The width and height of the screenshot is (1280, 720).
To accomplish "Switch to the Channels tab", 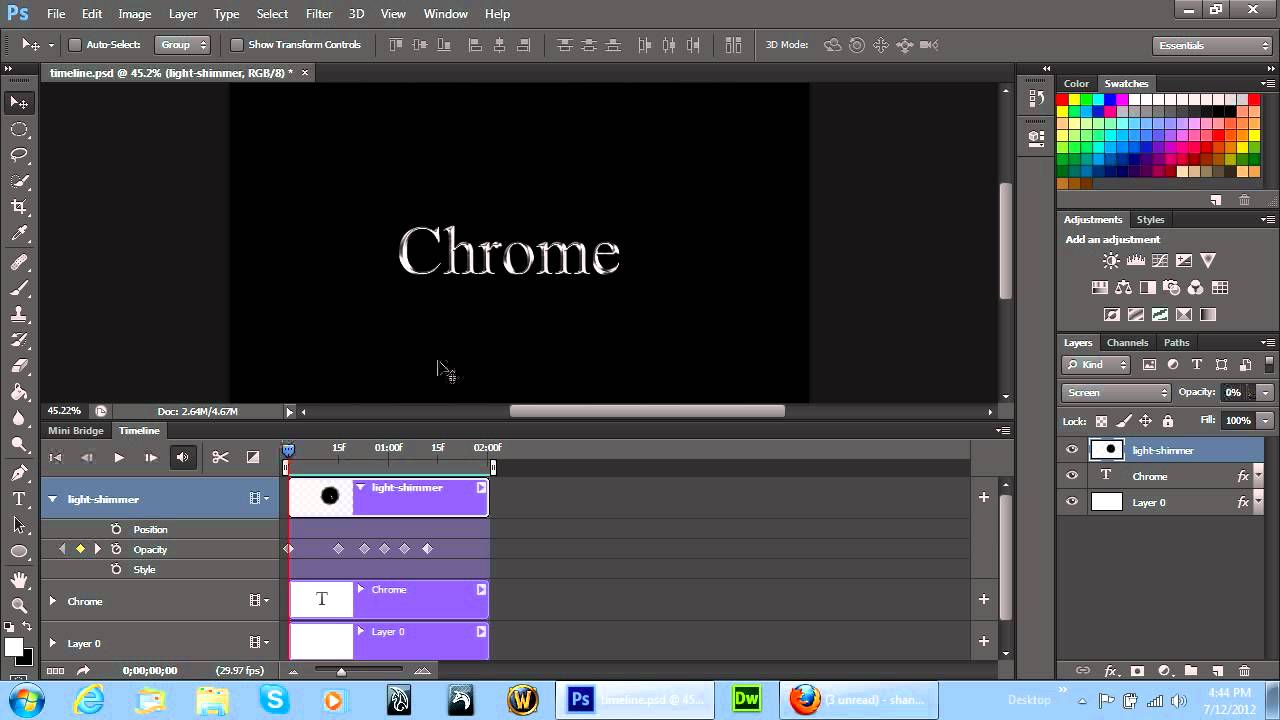I will [x=1127, y=342].
